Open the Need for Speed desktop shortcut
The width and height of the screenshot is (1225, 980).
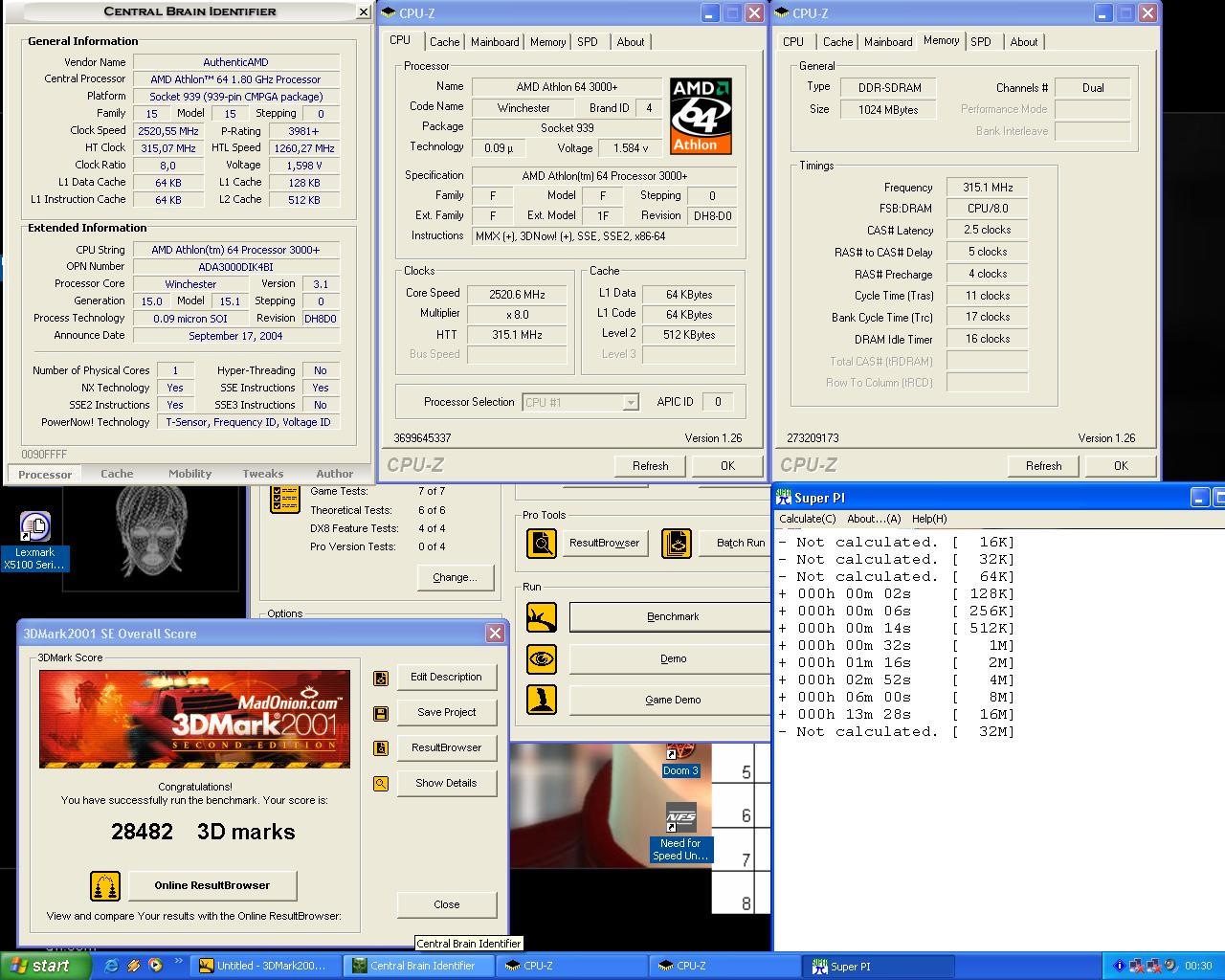(680, 833)
